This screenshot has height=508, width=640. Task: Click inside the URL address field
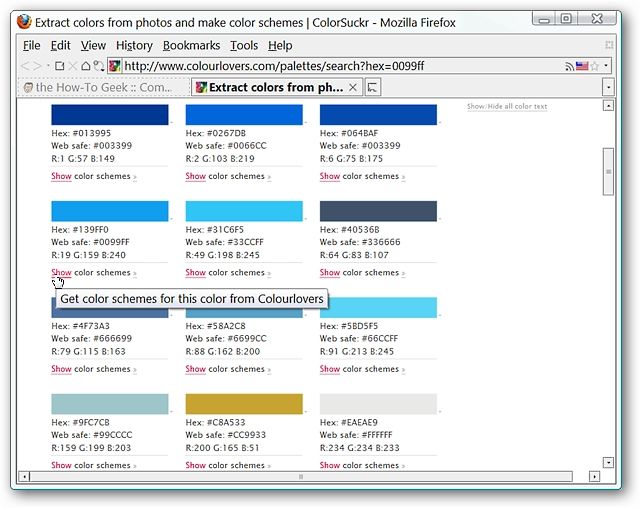point(341,66)
